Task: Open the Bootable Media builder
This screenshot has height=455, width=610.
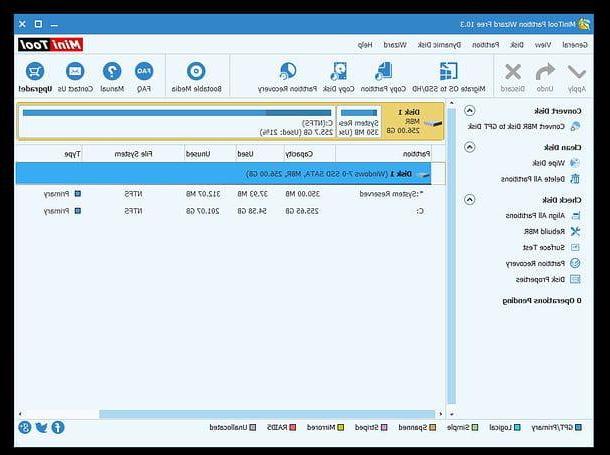Action: (x=196, y=77)
